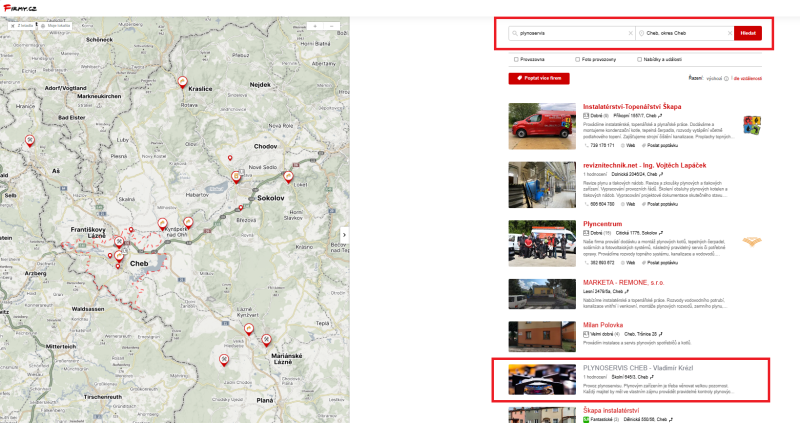The width and height of the screenshot is (800, 423).
Task: Select the tools pin near Františkovy Lázně
Action: 119,242
